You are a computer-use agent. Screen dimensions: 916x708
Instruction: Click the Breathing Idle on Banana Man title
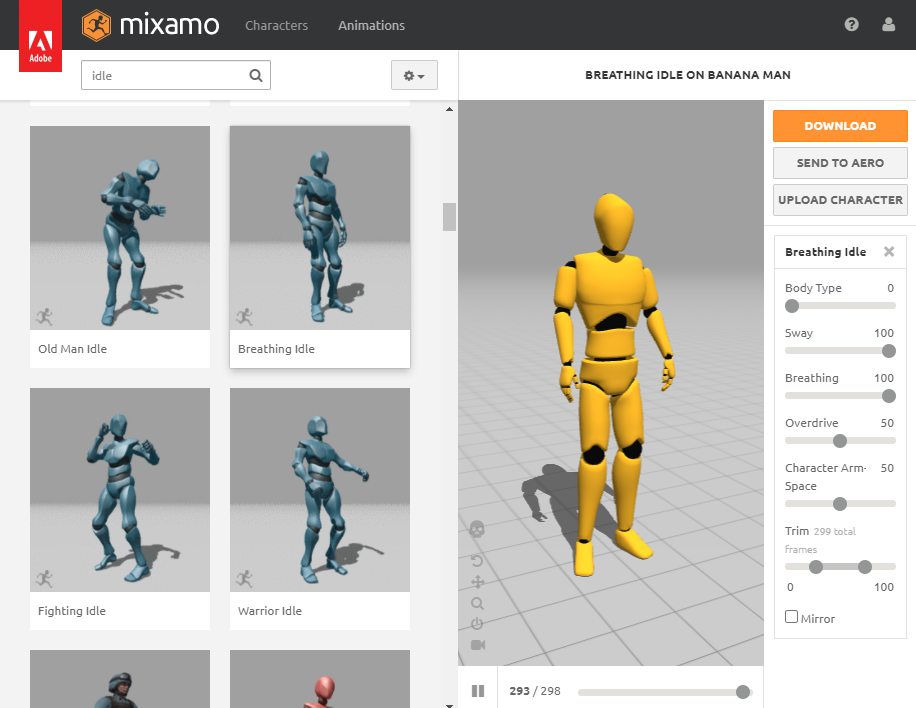point(688,75)
